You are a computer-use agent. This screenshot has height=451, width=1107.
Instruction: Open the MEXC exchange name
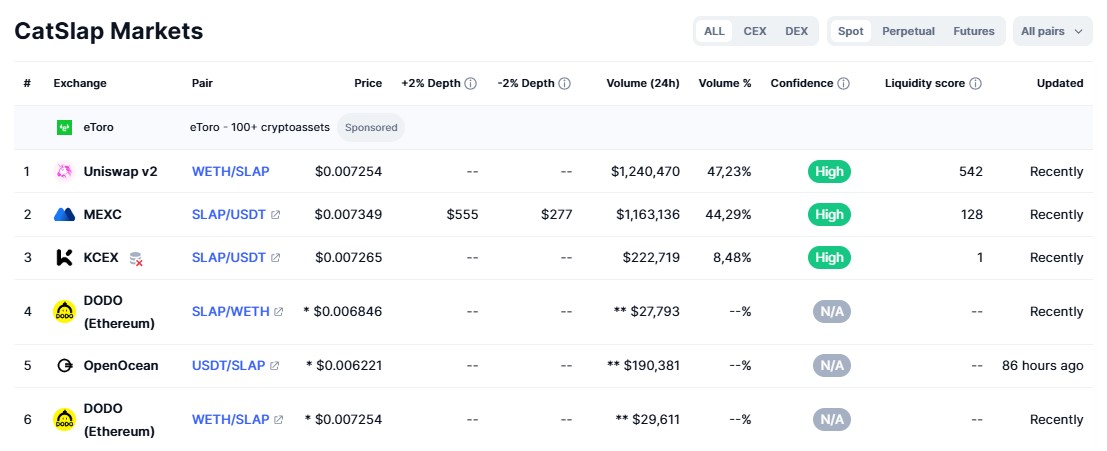click(x=102, y=215)
